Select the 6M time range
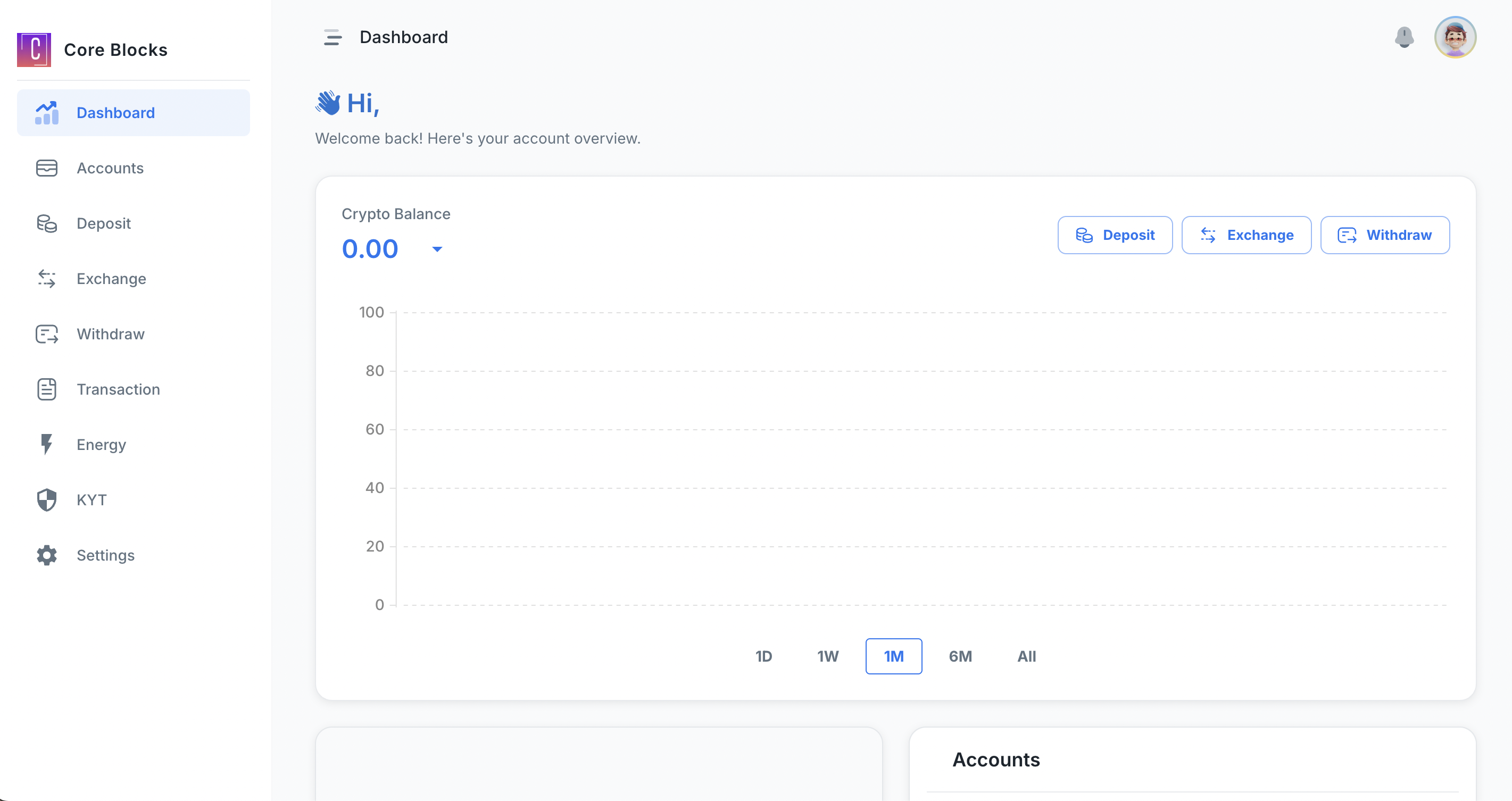Viewport: 1512px width, 801px height. 960,656
